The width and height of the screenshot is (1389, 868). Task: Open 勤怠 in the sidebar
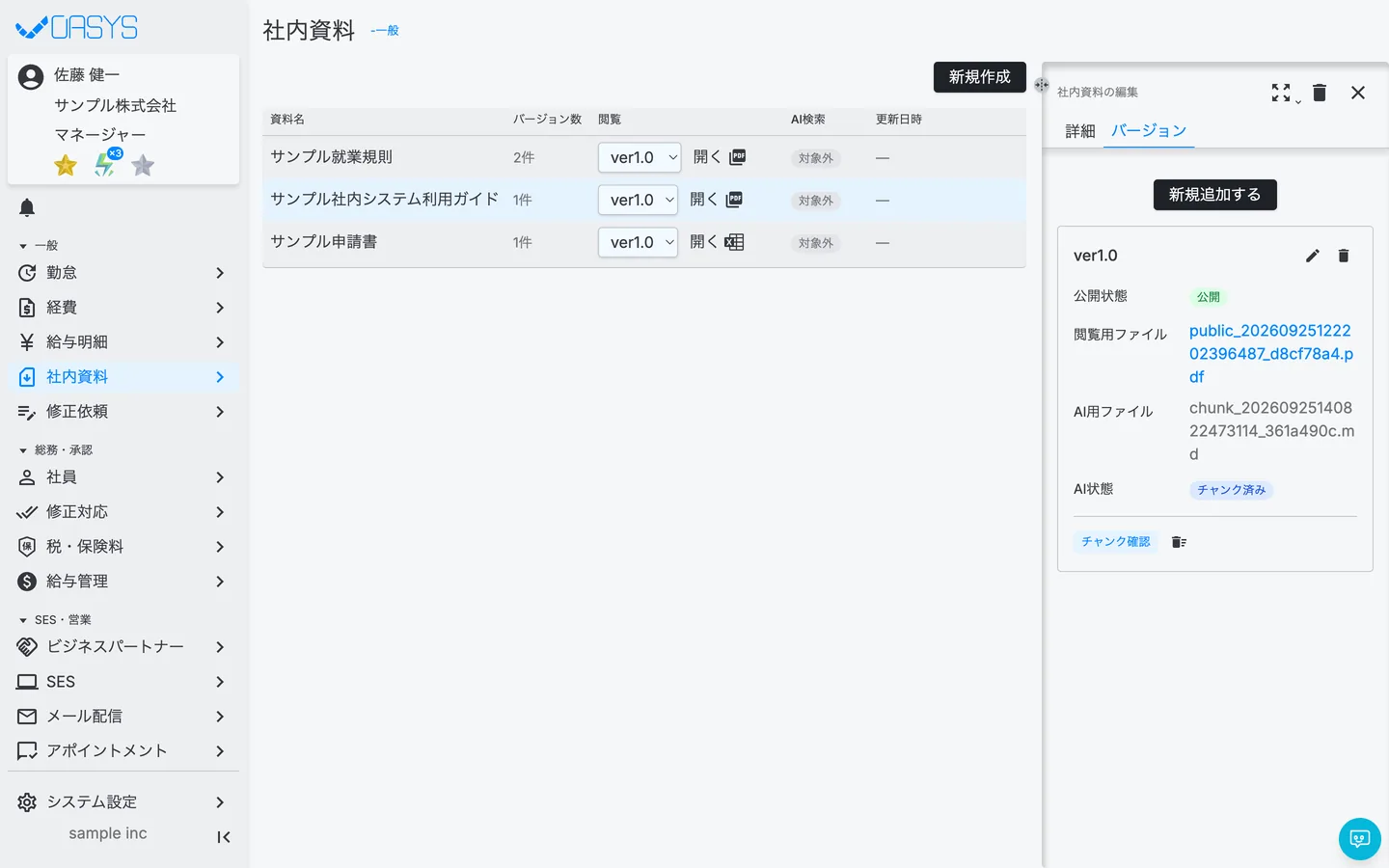(x=123, y=273)
